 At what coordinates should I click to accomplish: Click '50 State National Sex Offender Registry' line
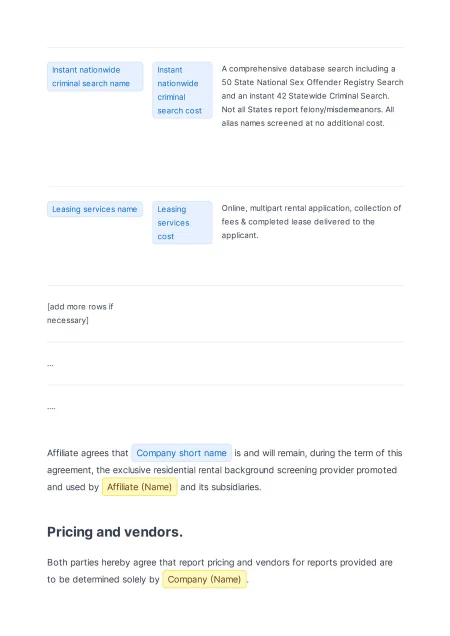point(312,82)
